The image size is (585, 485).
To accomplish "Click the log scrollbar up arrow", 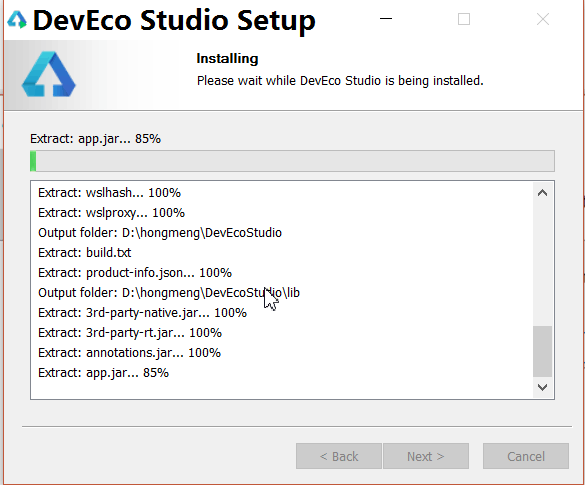I will [542, 193].
